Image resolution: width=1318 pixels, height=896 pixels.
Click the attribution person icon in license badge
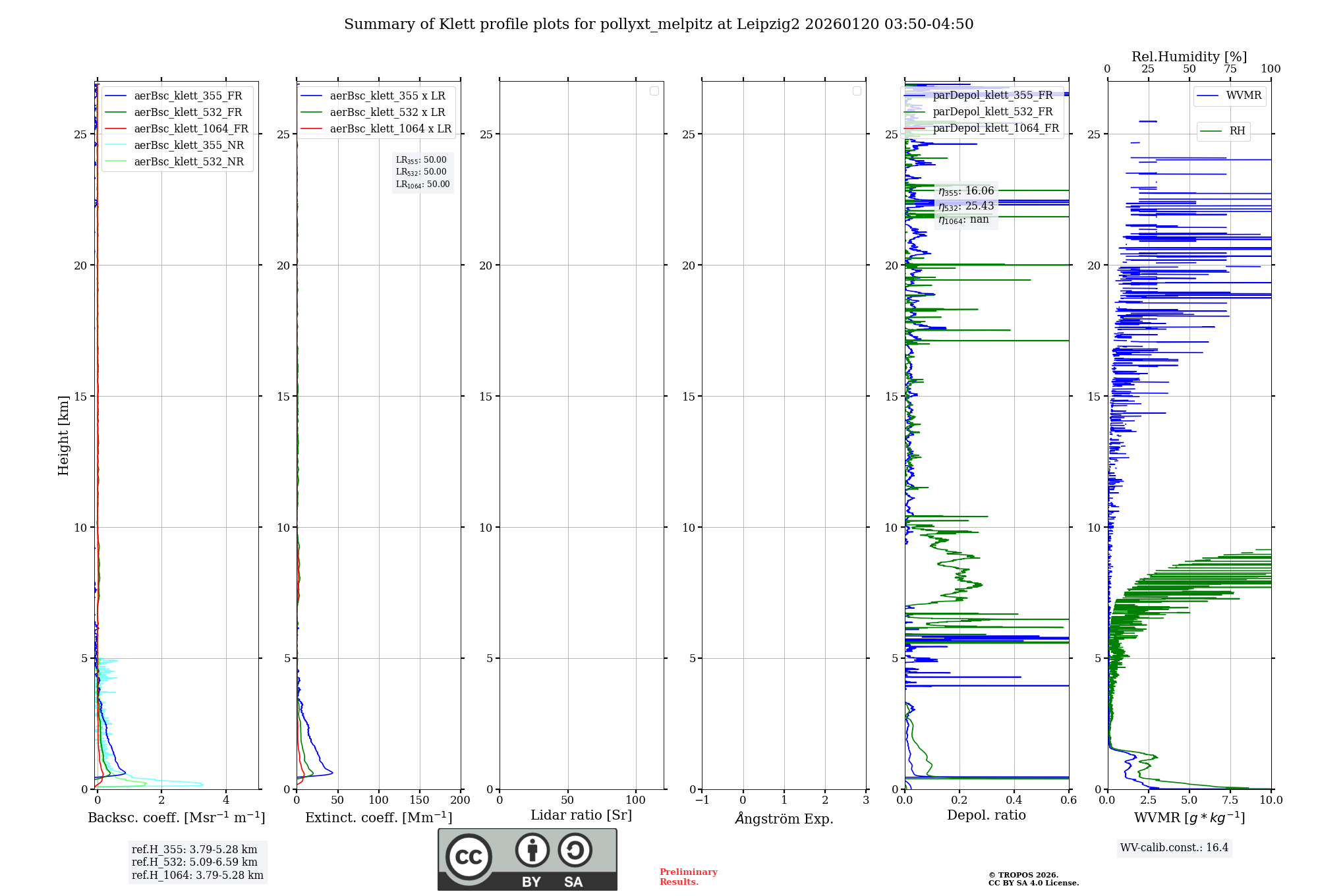[532, 850]
